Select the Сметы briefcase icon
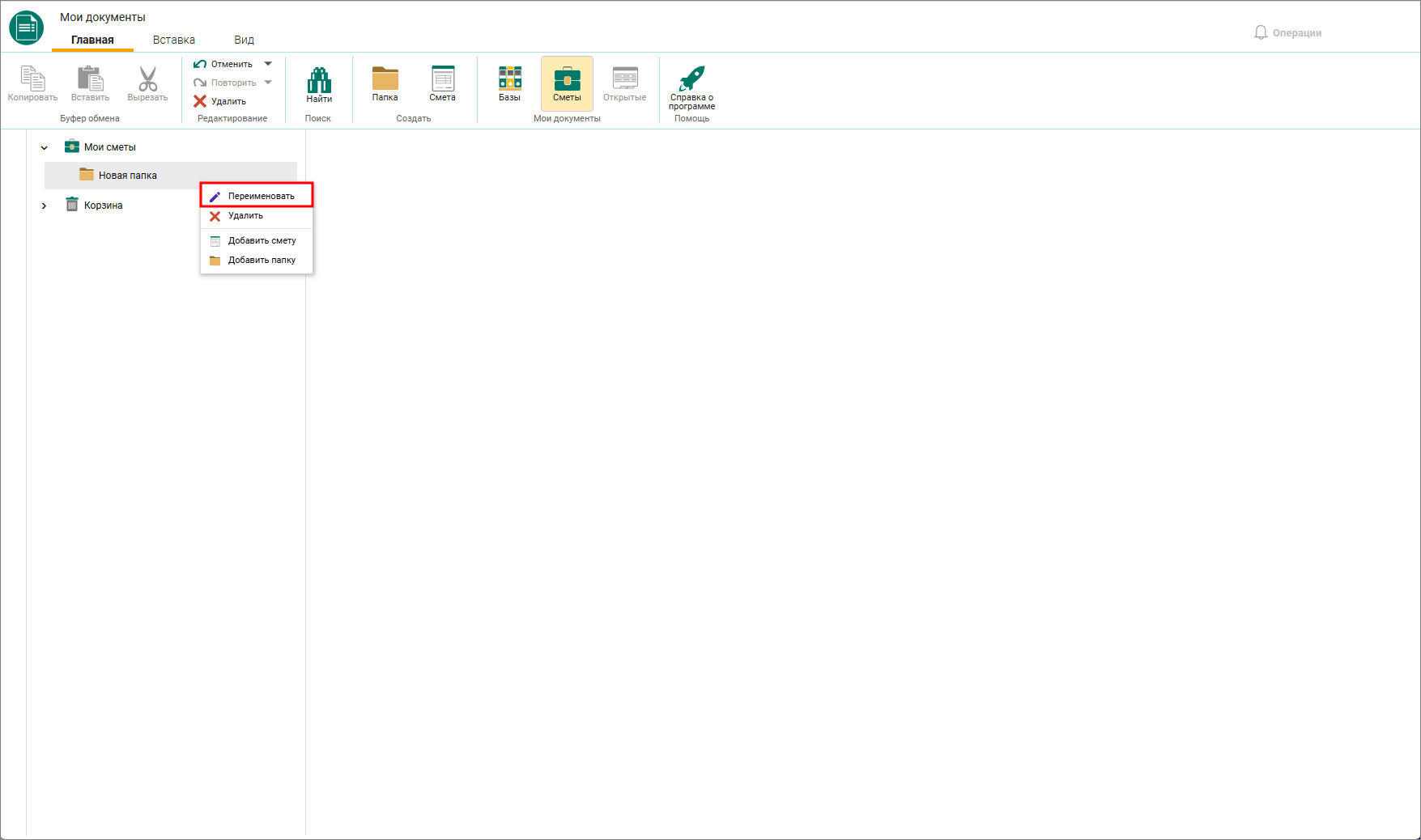Screen dimensions: 1421x840 coord(567,78)
